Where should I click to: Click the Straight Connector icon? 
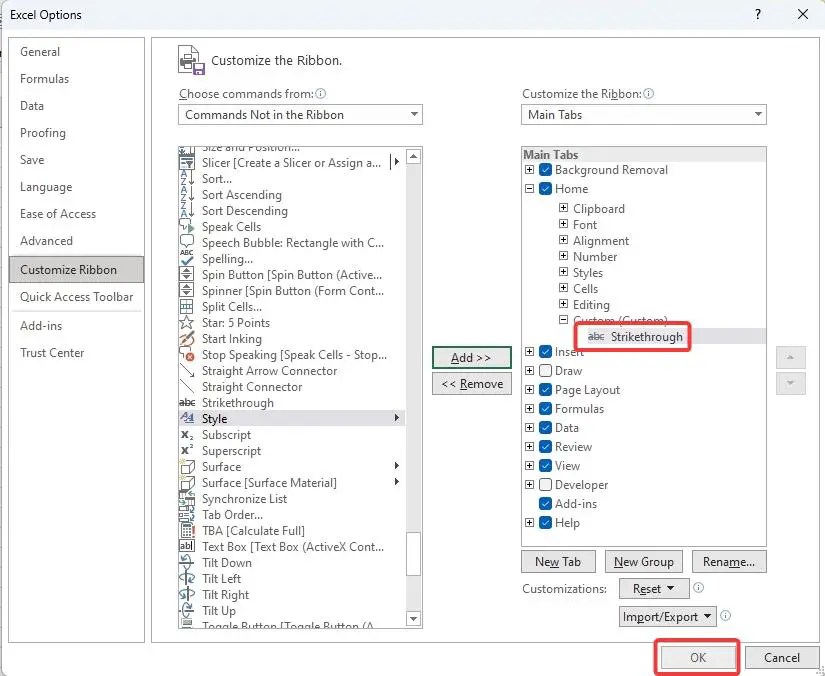[x=187, y=387]
